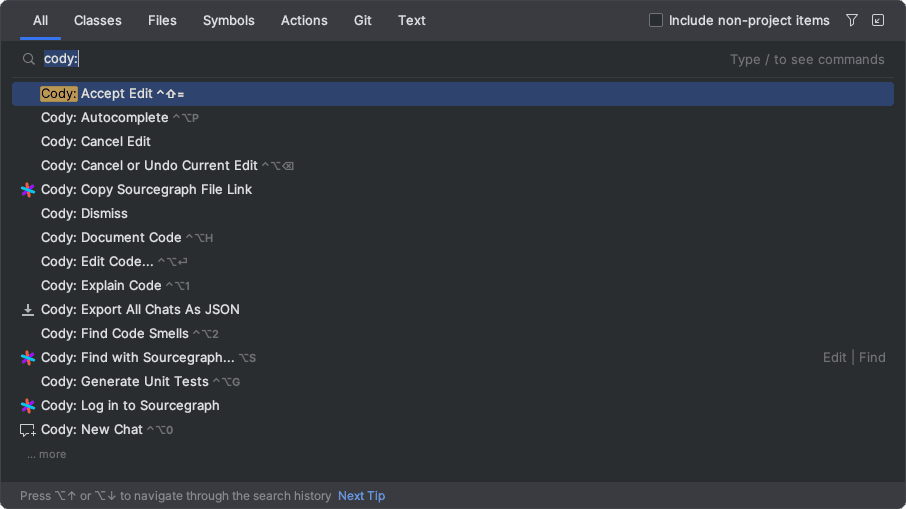Select Cody: New Chat result

(453, 430)
